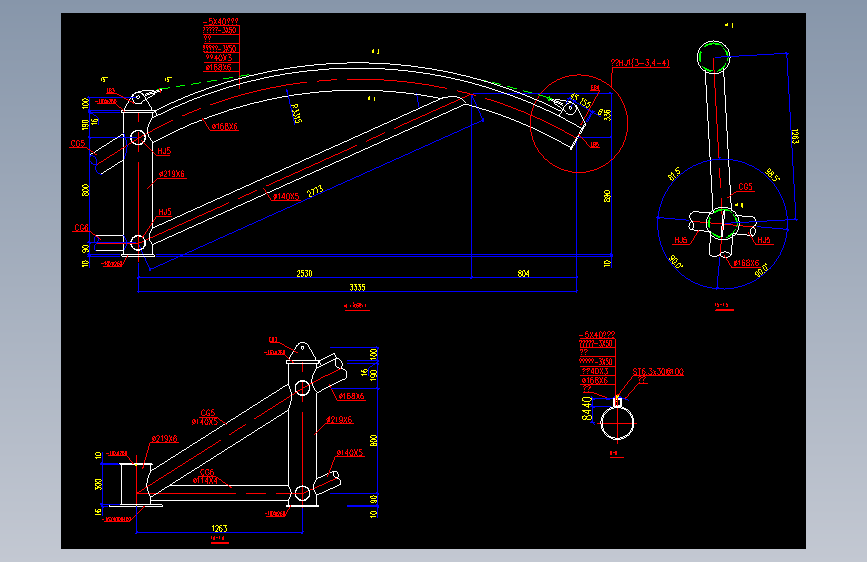Click the 1263 dimension under bottom-left view

(220, 528)
